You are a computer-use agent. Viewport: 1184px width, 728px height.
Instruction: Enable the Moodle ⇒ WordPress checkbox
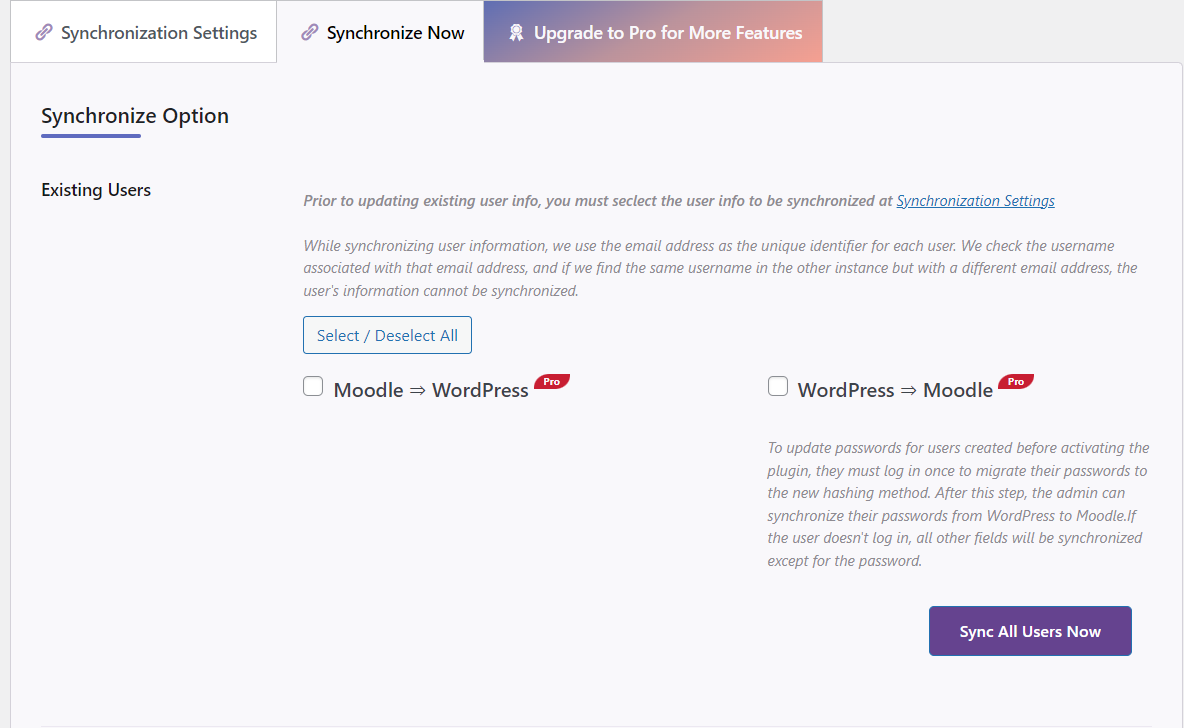314,387
